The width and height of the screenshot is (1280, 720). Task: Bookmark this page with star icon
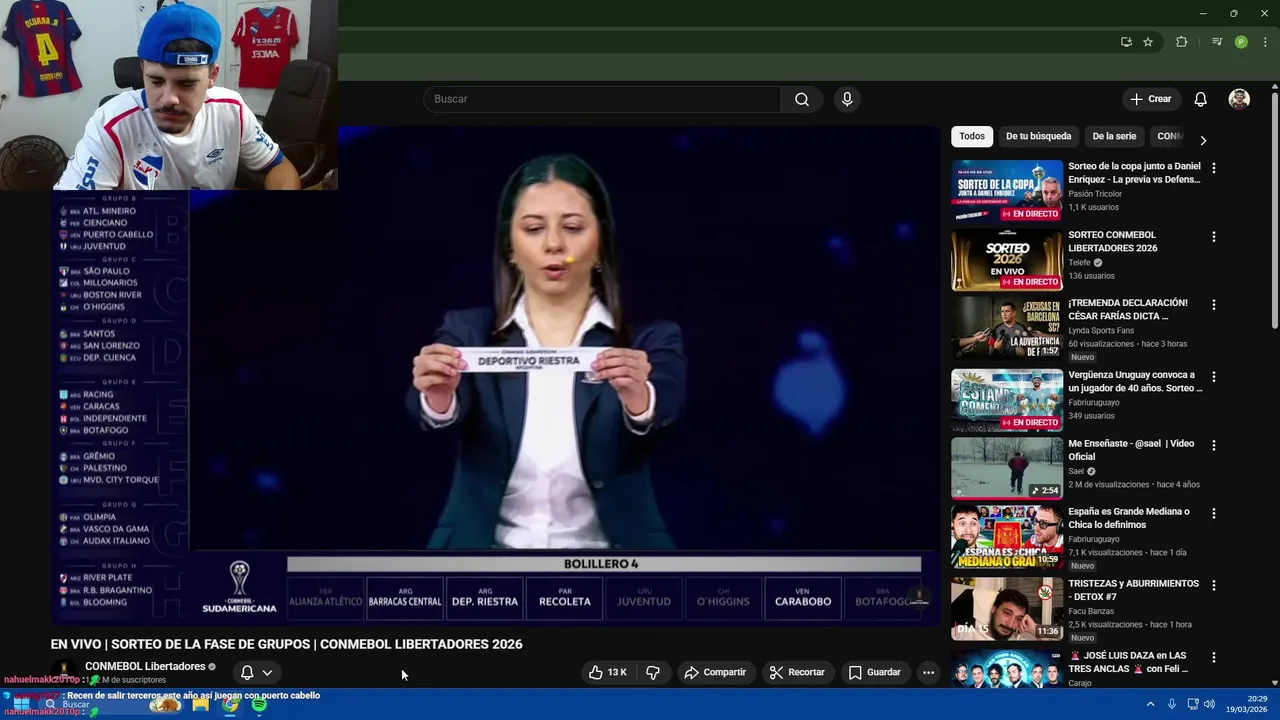click(1148, 42)
